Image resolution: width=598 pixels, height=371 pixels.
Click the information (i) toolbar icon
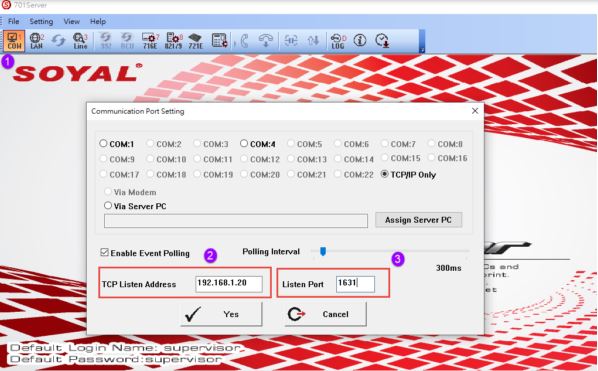[360, 40]
